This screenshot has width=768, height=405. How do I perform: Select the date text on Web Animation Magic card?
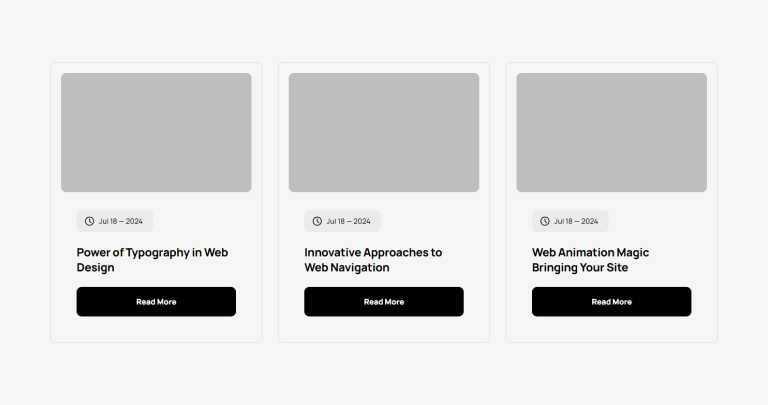[x=576, y=221]
